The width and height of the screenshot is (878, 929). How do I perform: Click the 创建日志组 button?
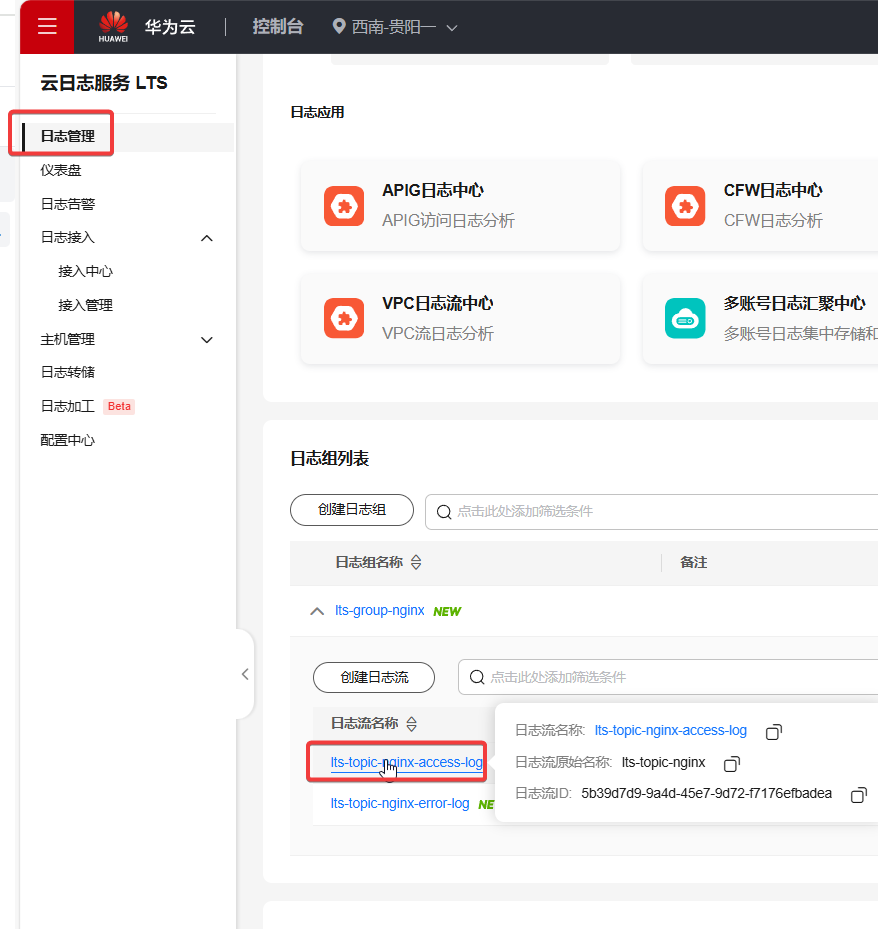[x=351, y=510]
